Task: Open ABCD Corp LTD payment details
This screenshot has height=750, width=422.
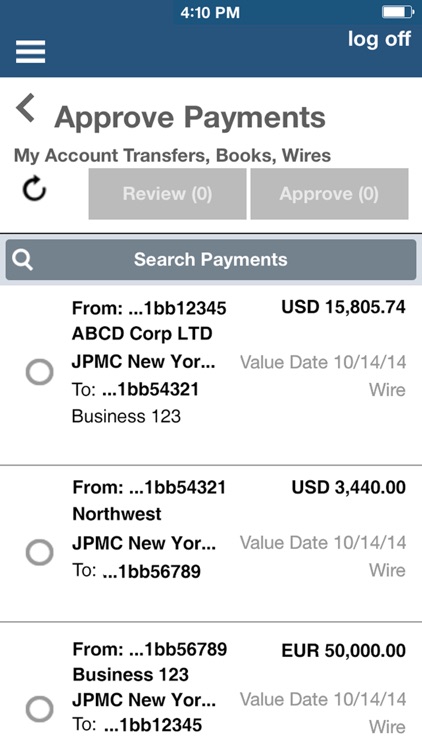Action: coord(211,375)
